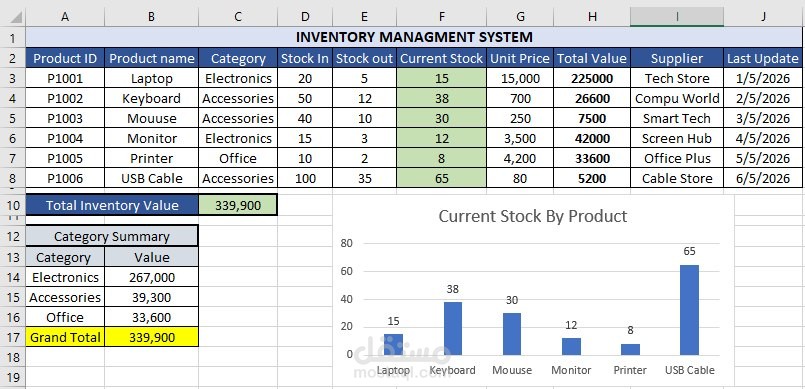Click Stock out value 35

(x=365, y=179)
